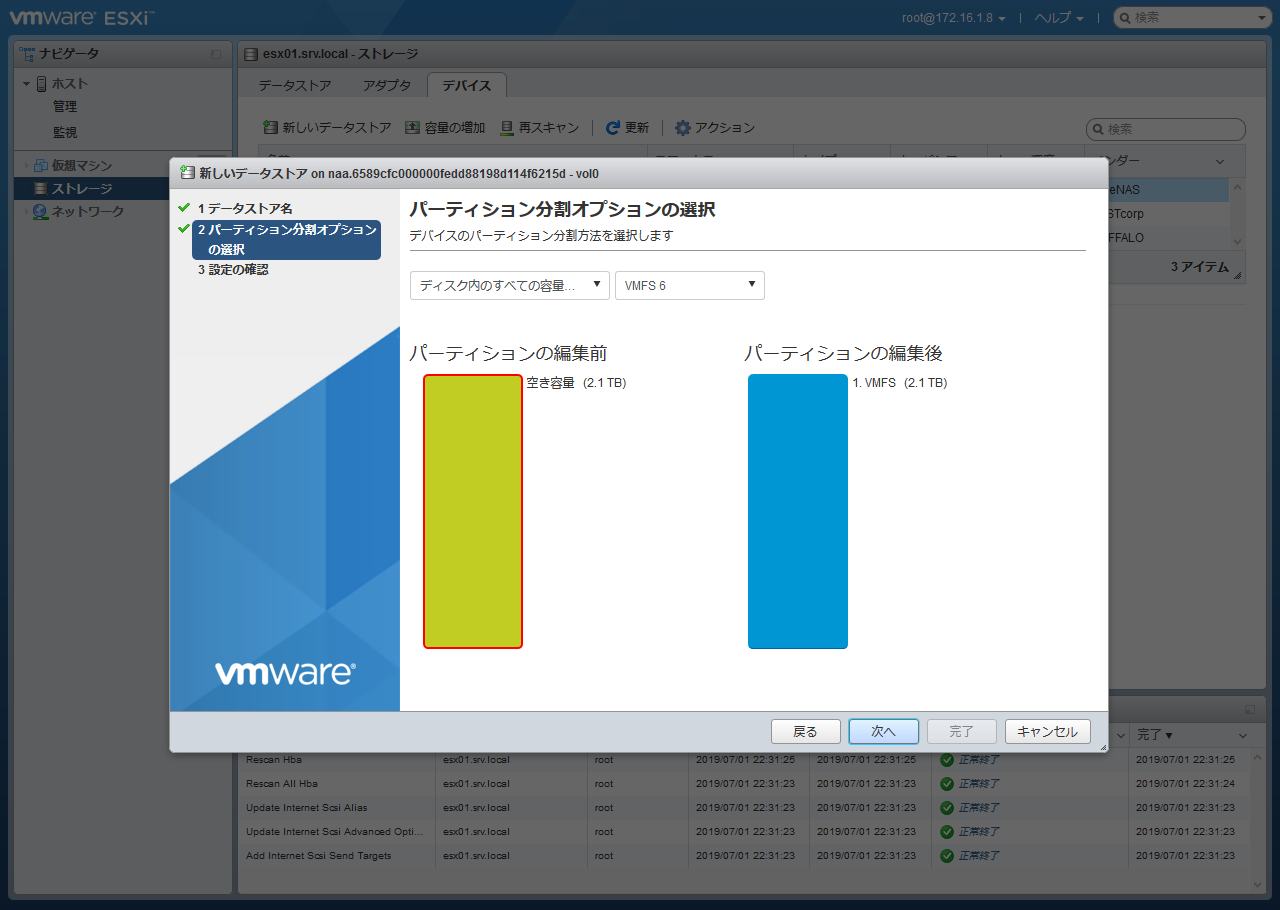Click the host device icon next to ホスト
The width and height of the screenshot is (1280, 910).
point(41,84)
